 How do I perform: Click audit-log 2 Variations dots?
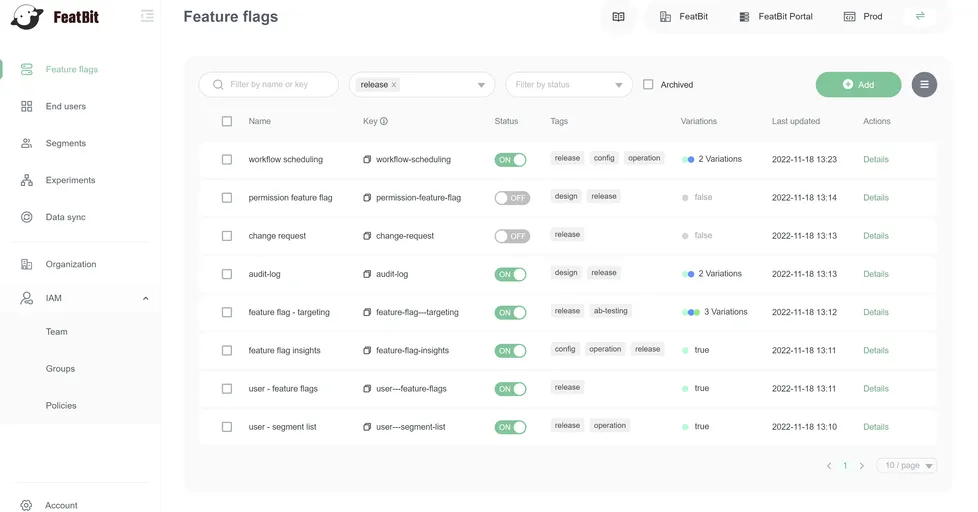pos(688,274)
